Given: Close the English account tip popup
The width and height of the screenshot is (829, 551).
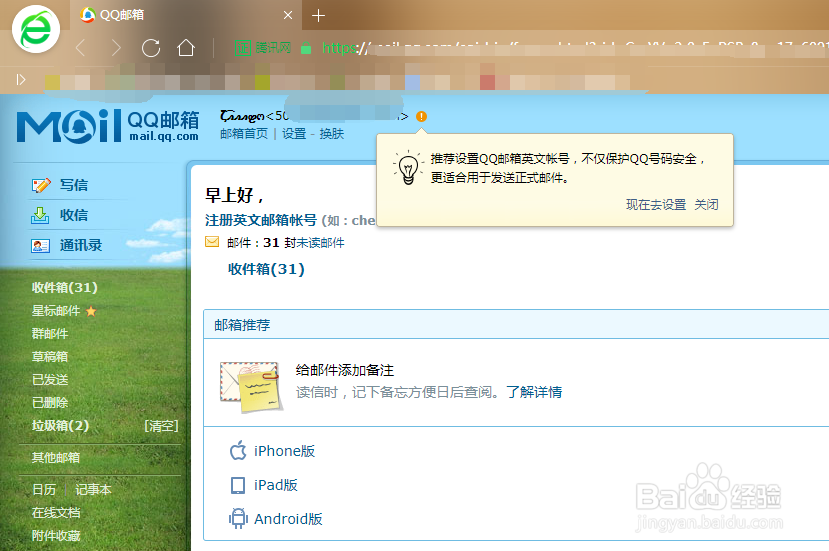Looking at the screenshot, I should click(x=706, y=205).
